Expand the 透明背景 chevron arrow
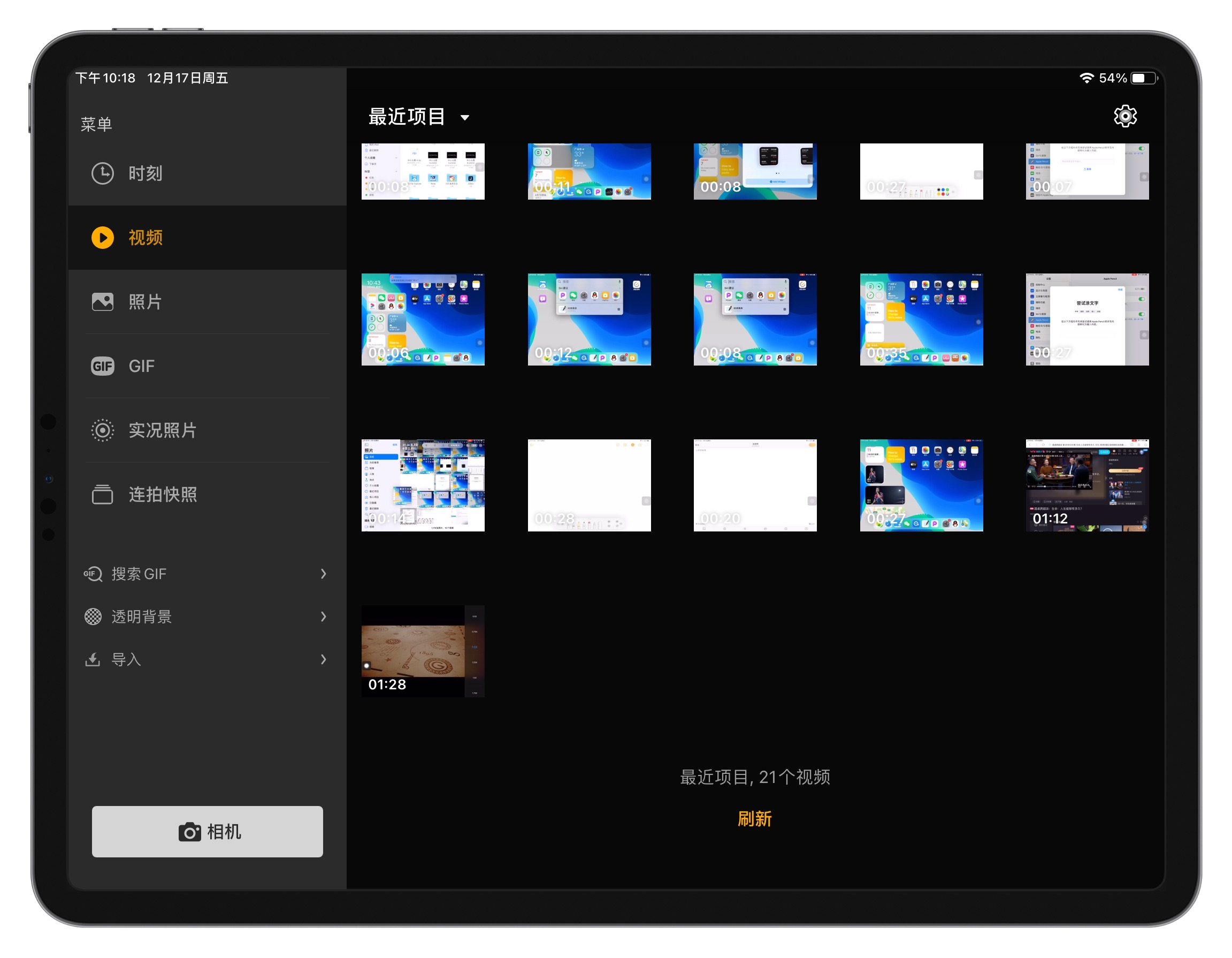The width and height of the screenshot is (1232, 958). 323,617
